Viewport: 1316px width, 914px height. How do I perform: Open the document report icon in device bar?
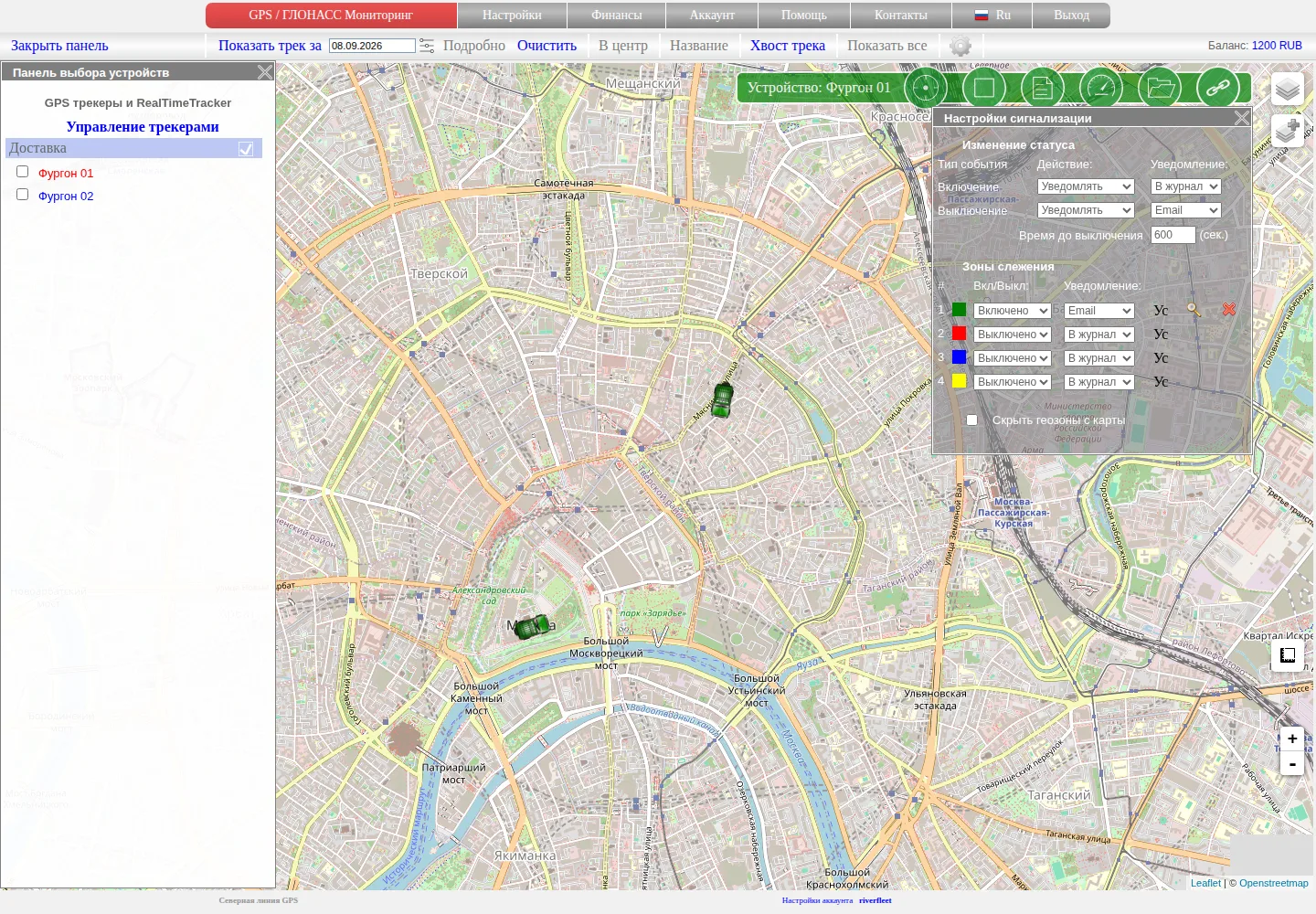coord(1043,88)
